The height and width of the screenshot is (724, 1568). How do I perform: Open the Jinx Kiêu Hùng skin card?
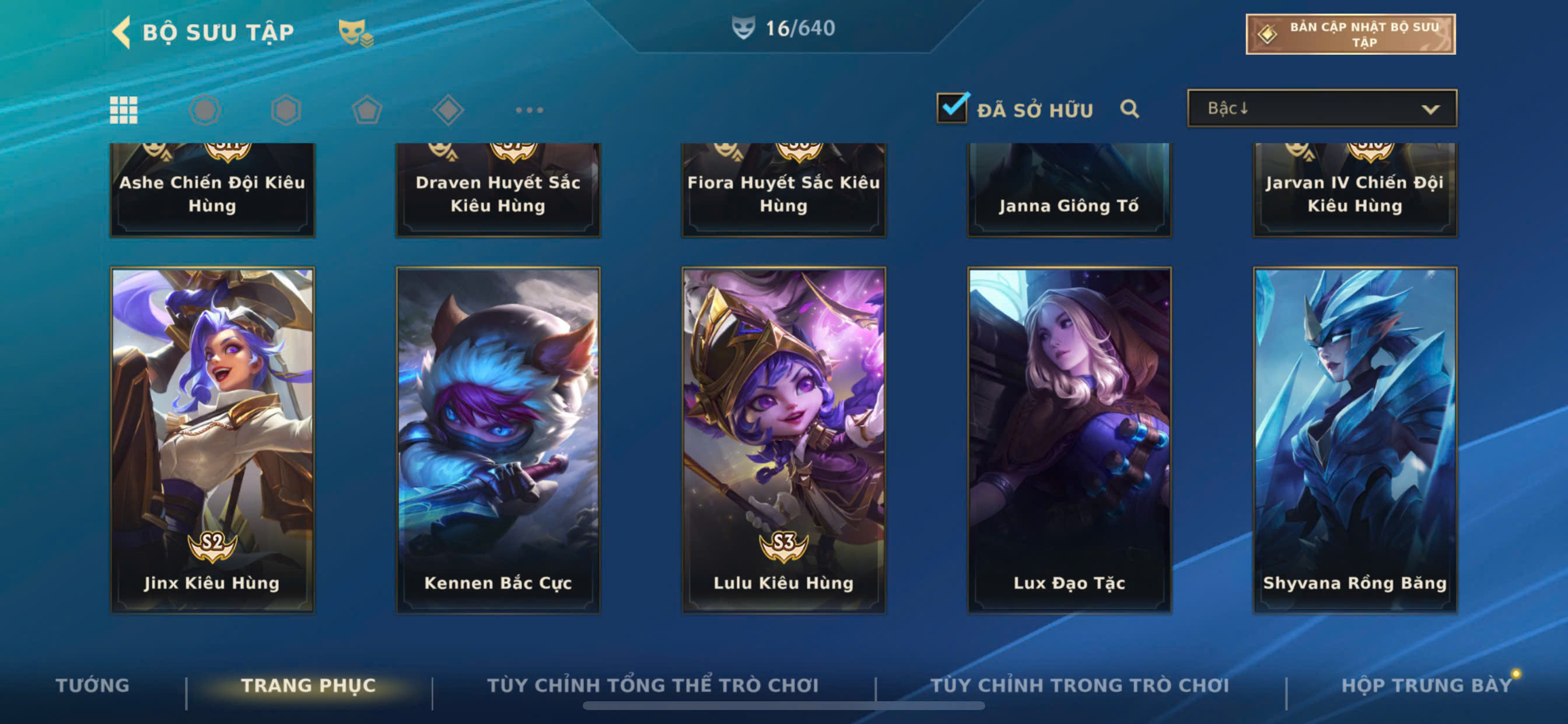click(x=212, y=440)
